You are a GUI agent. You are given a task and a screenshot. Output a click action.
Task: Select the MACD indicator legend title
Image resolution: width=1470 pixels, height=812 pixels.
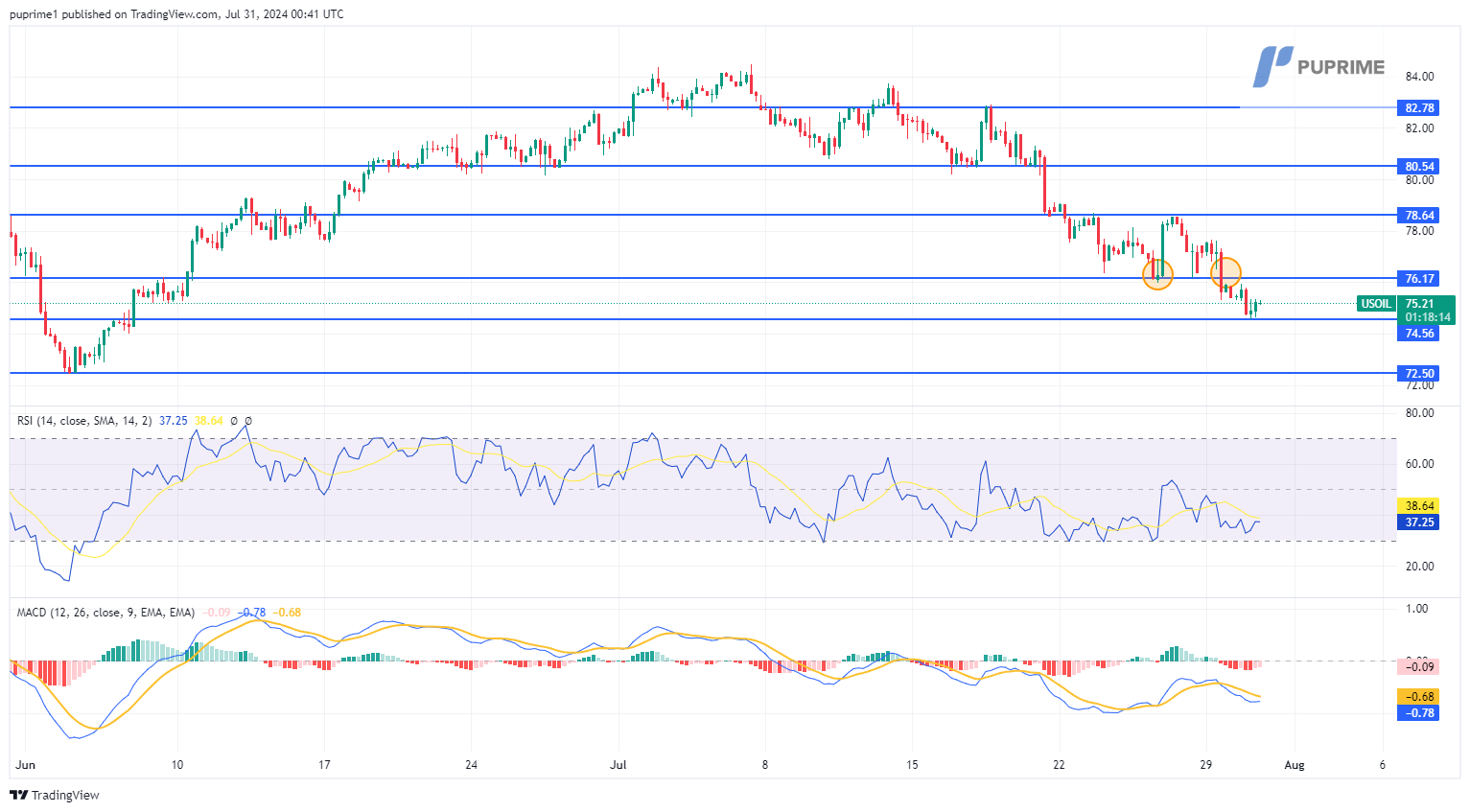coord(105,613)
